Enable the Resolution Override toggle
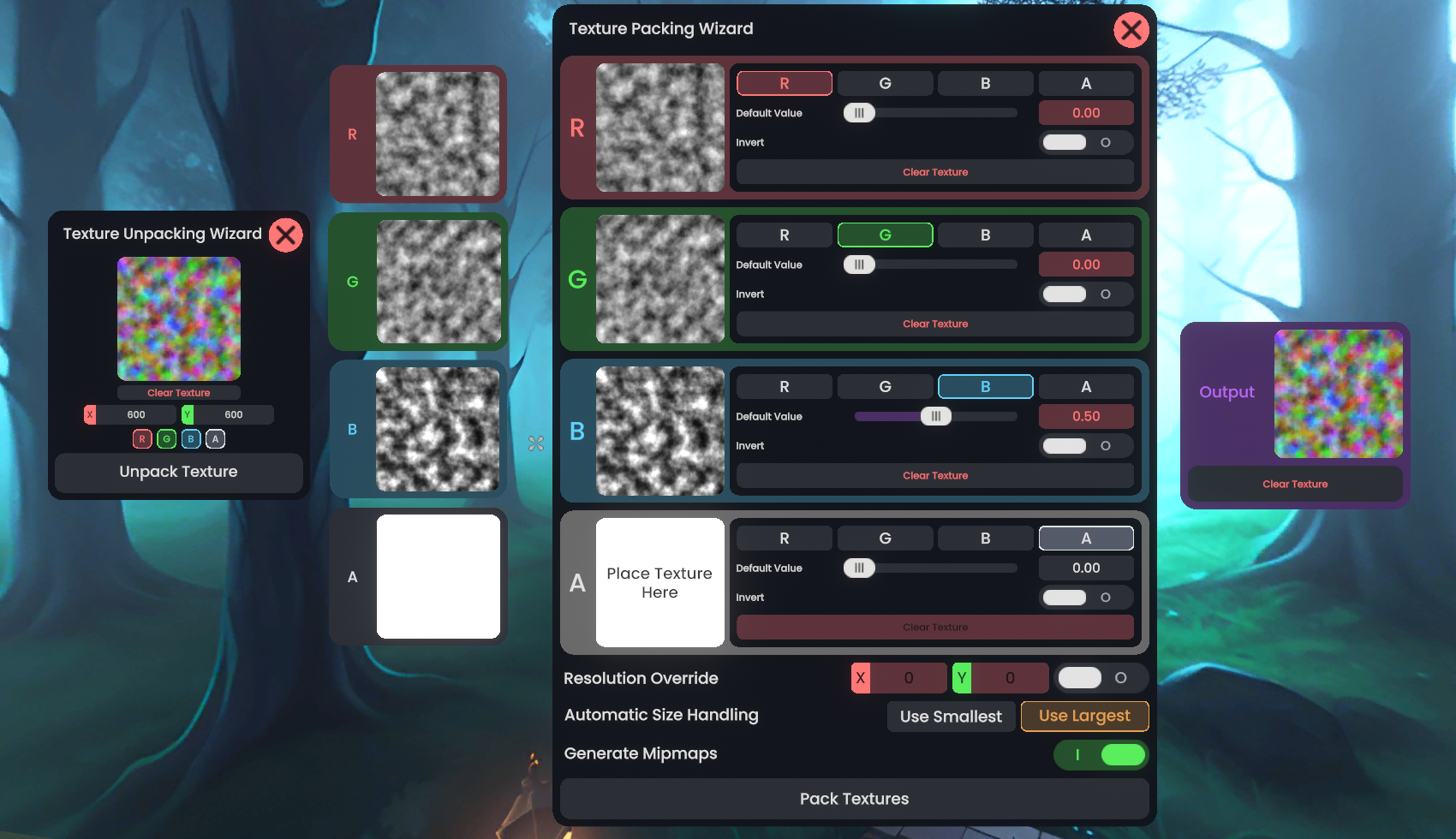1456x839 pixels. point(1101,678)
